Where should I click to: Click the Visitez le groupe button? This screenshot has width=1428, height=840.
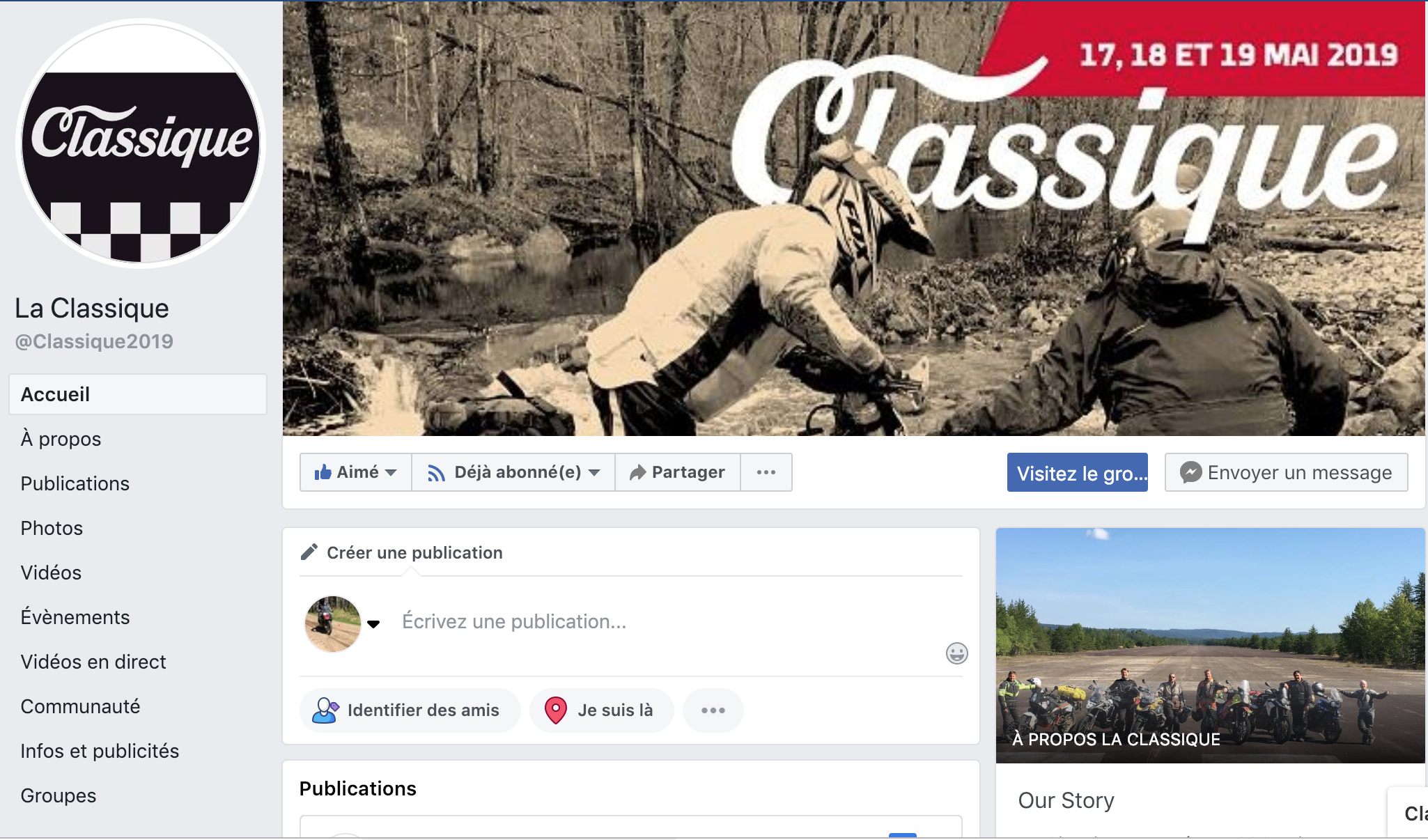(1078, 473)
